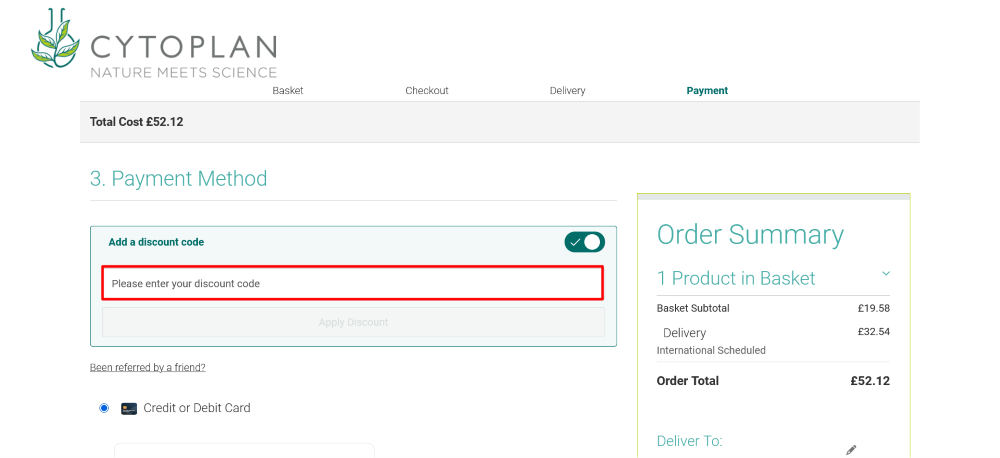The height and width of the screenshot is (458, 1000).
Task: Turn off the Add a discount code switch
Action: click(584, 242)
